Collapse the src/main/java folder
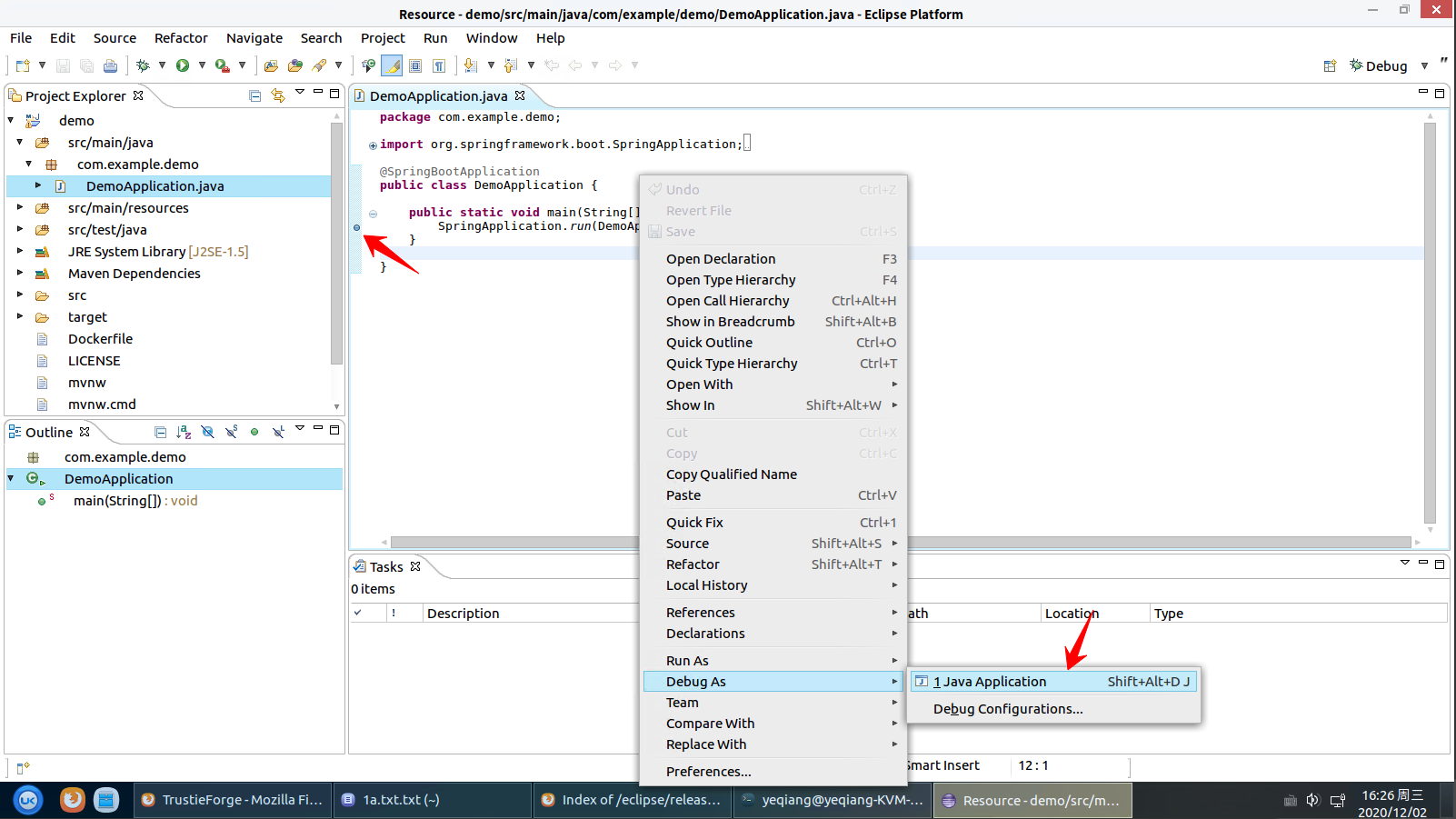The width and height of the screenshot is (1456, 819). tap(20, 142)
